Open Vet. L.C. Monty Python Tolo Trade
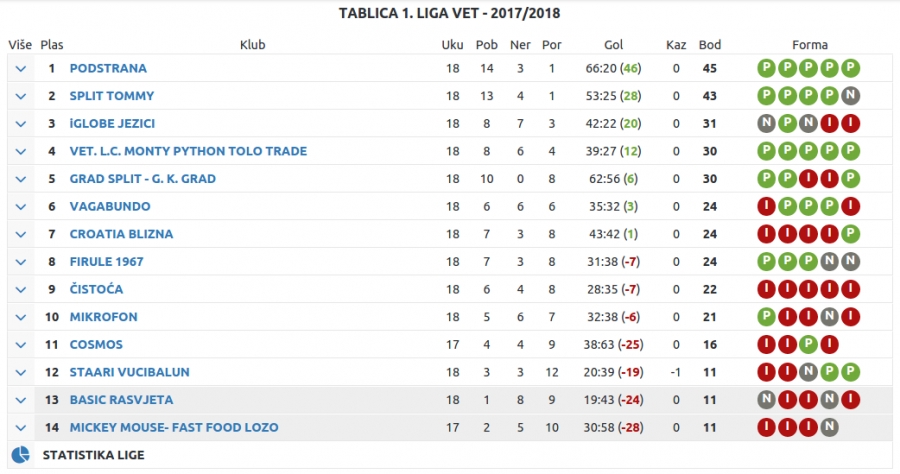This screenshot has height=474, width=900. [x=188, y=151]
